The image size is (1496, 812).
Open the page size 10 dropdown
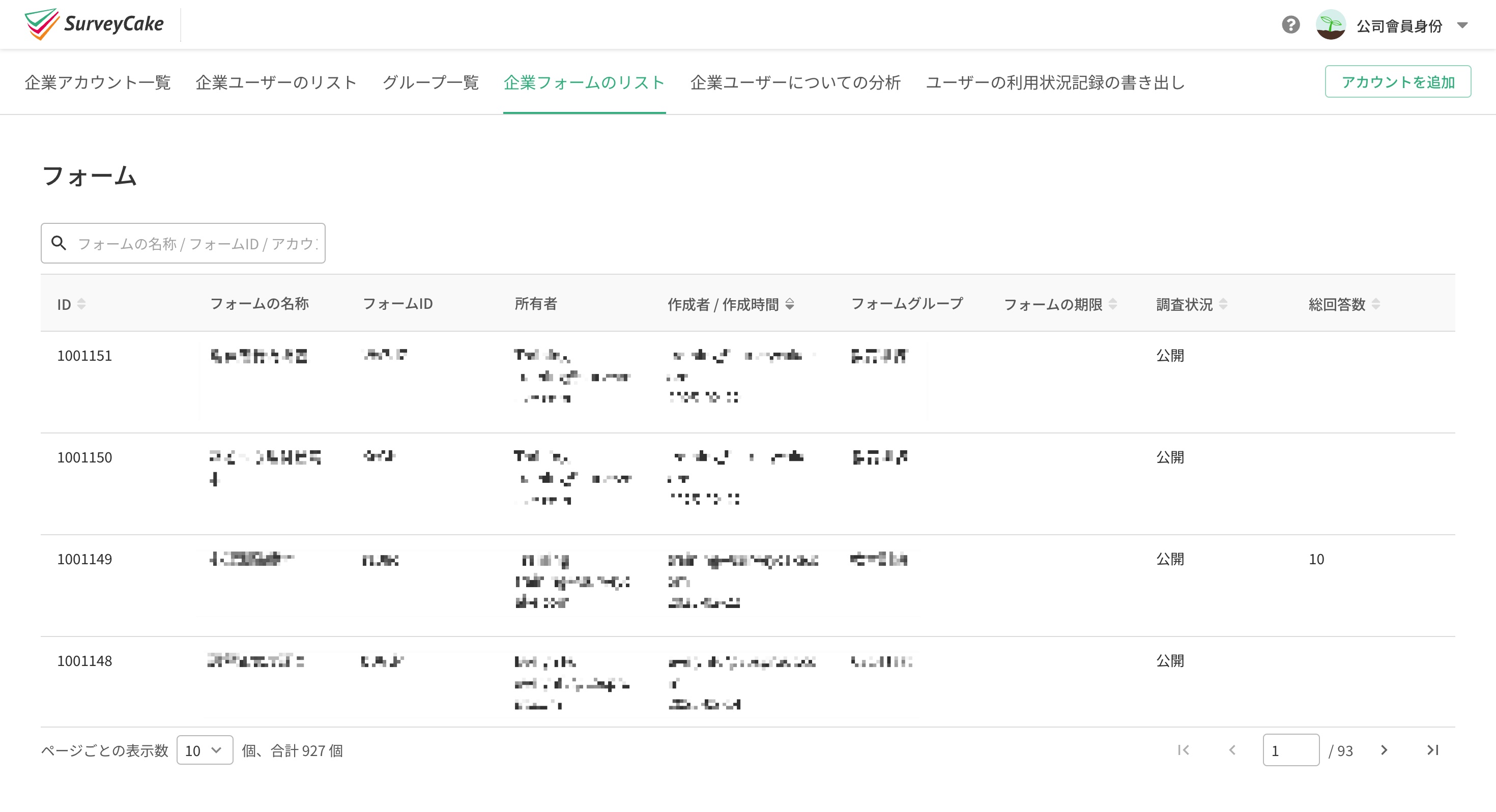pos(205,750)
